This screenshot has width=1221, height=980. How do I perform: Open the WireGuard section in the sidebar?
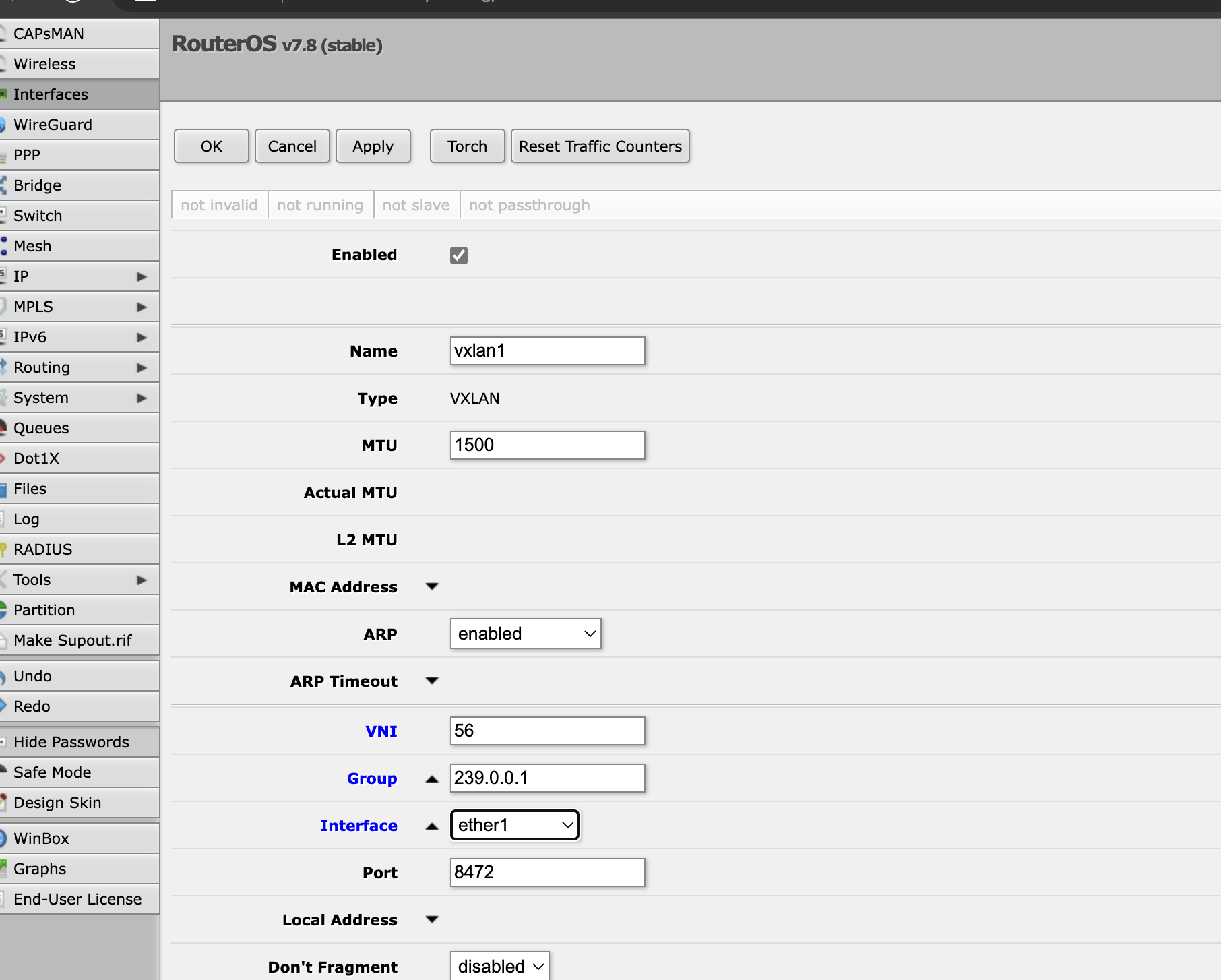click(x=5, y=125)
